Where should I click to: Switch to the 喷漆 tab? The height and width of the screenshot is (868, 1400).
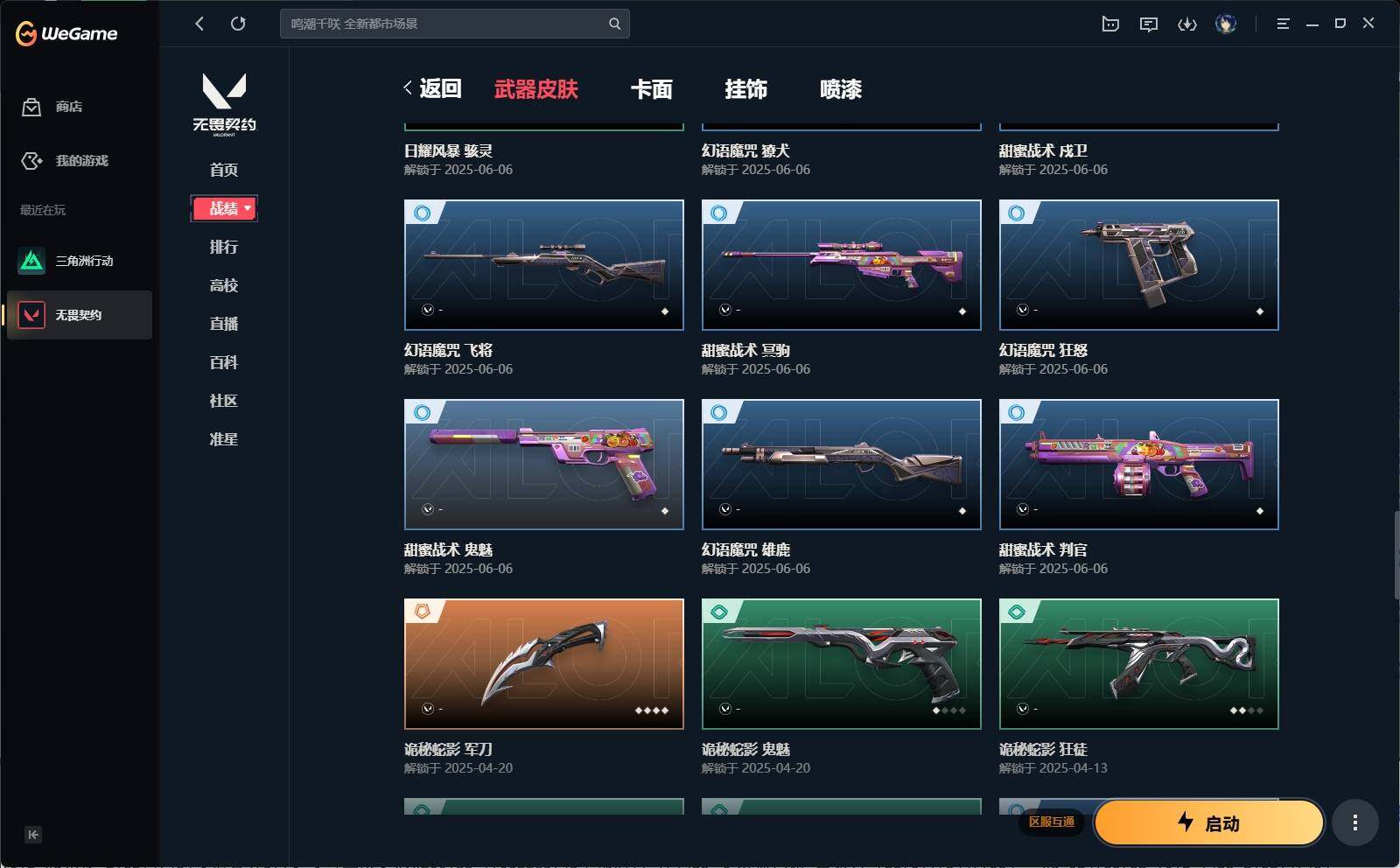click(841, 89)
